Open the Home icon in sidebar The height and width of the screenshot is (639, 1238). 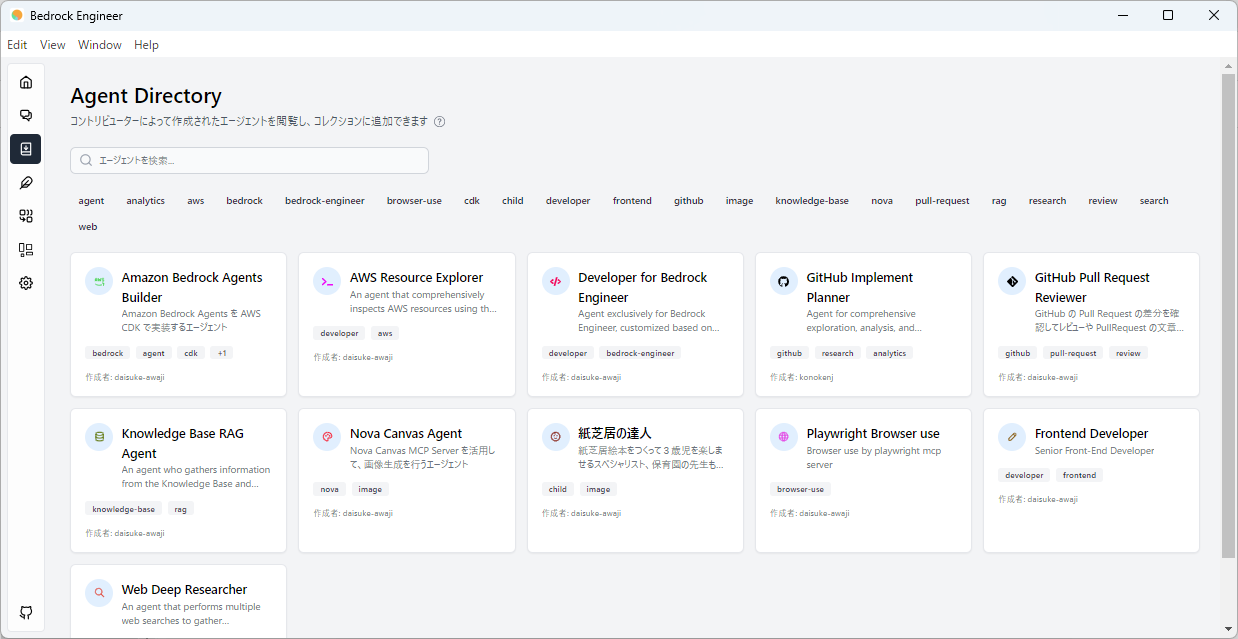coord(26,82)
